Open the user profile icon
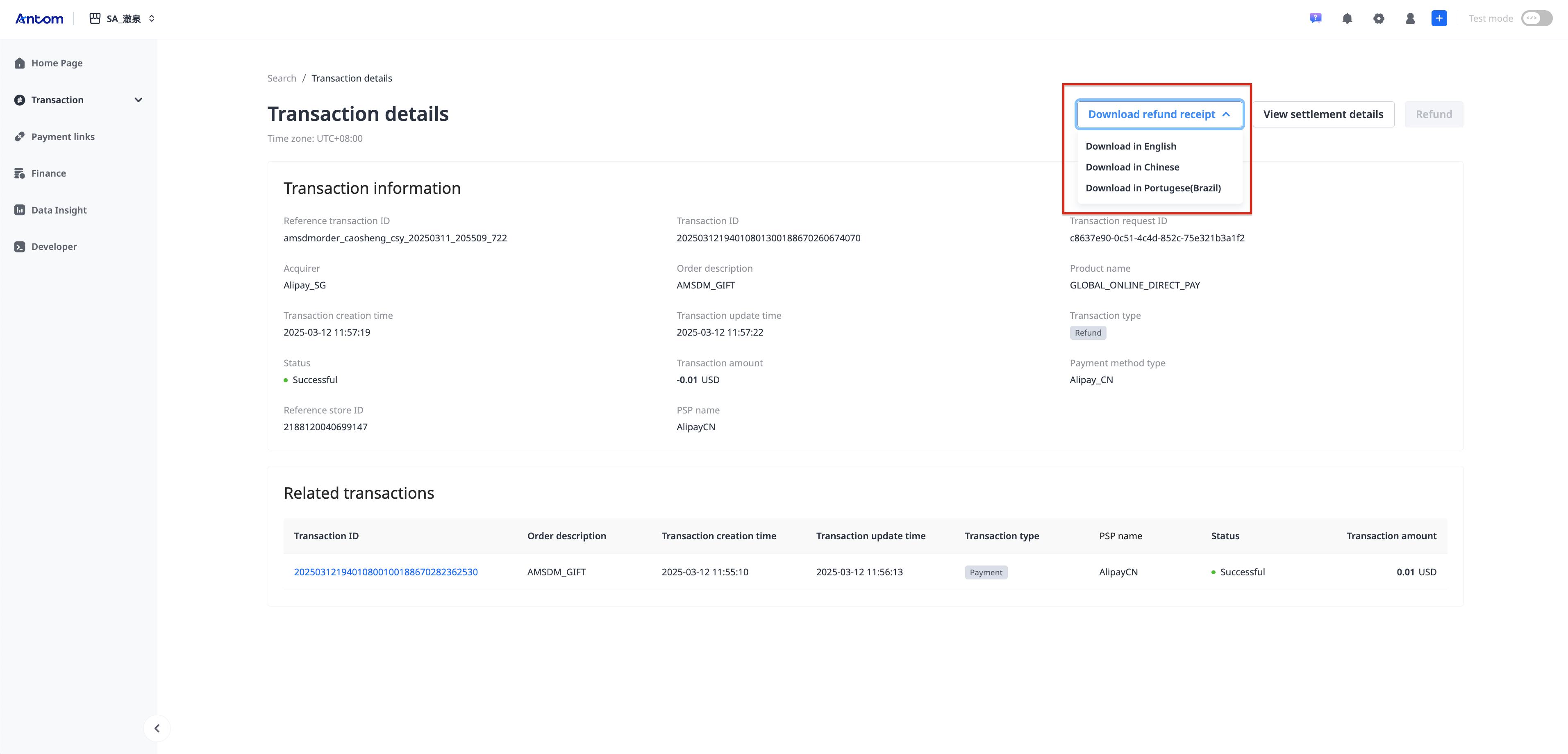The width and height of the screenshot is (1568, 754). tap(1410, 18)
